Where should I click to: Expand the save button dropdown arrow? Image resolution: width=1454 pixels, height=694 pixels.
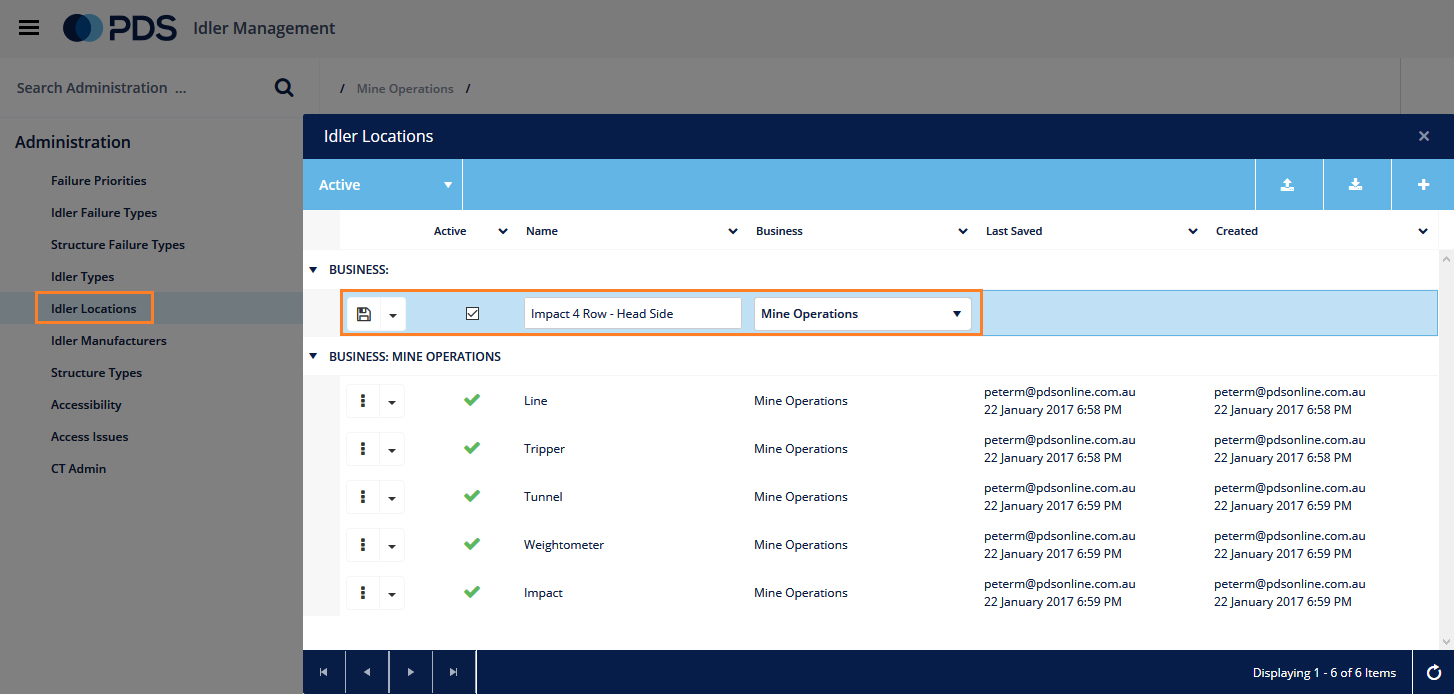(393, 314)
